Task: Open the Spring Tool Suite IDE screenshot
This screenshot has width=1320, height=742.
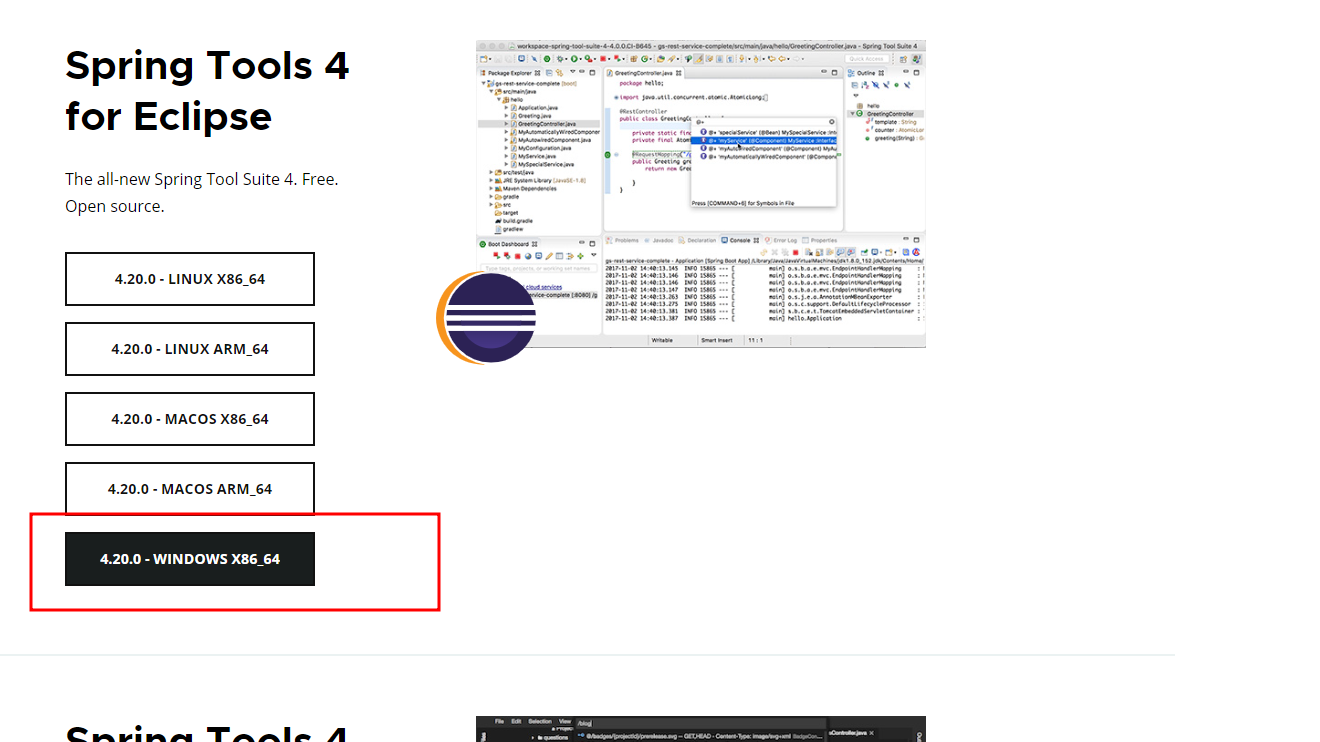Action: (x=701, y=194)
